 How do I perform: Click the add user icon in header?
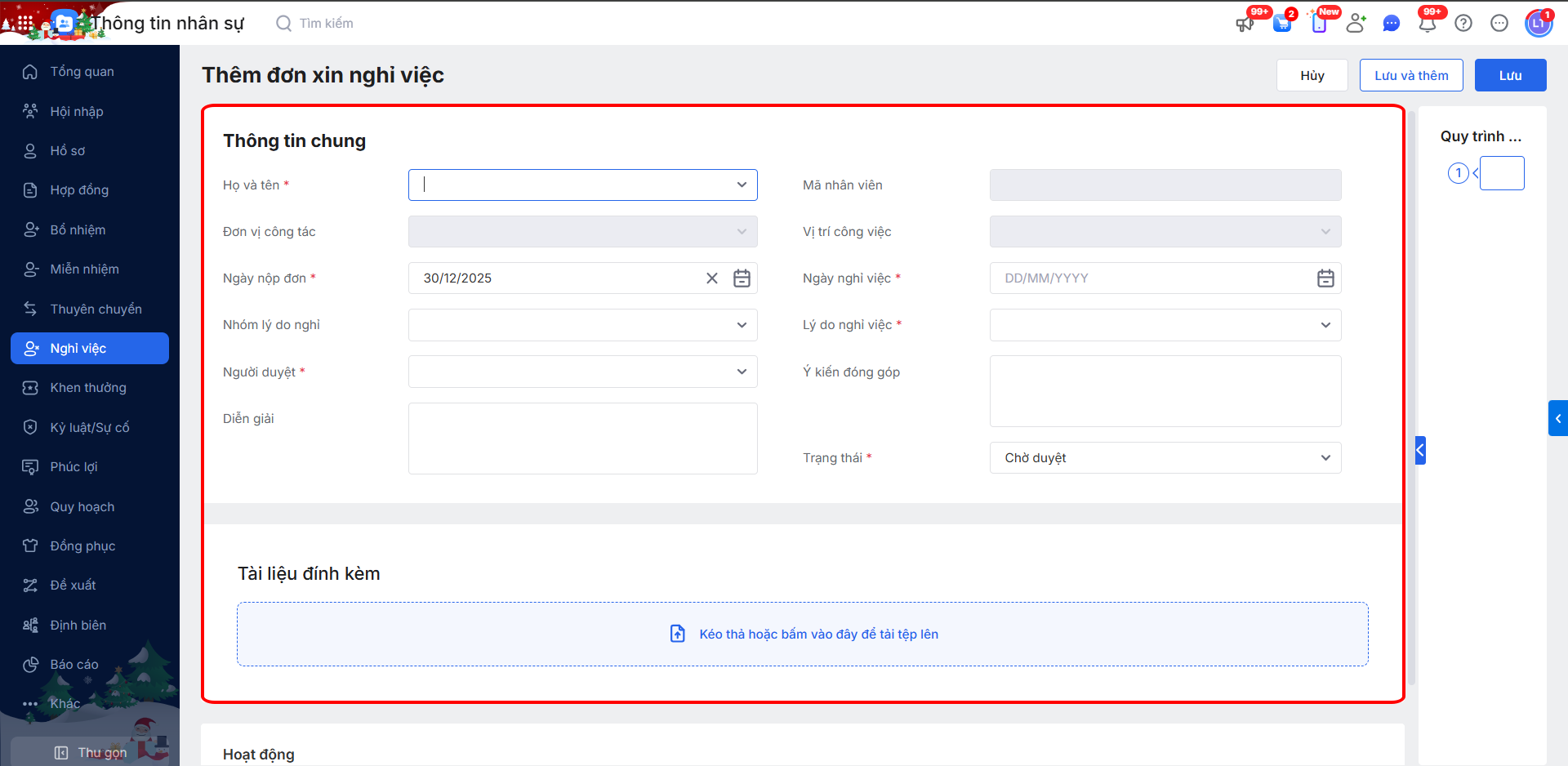[x=1356, y=24]
